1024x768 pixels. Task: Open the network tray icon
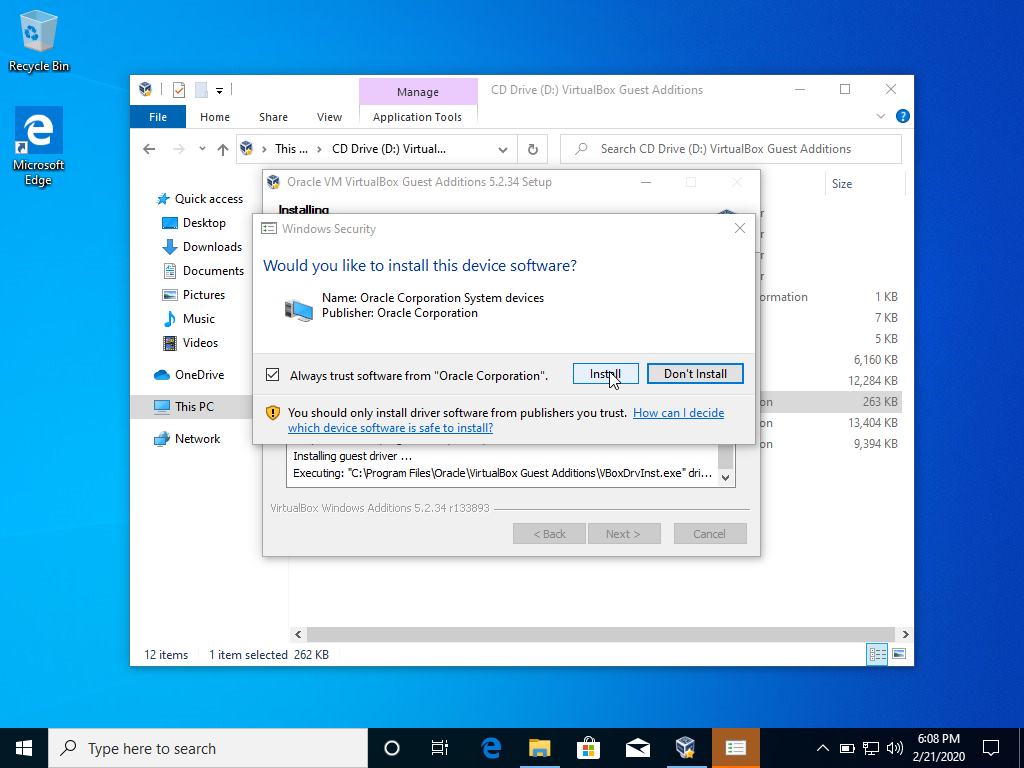(871, 748)
